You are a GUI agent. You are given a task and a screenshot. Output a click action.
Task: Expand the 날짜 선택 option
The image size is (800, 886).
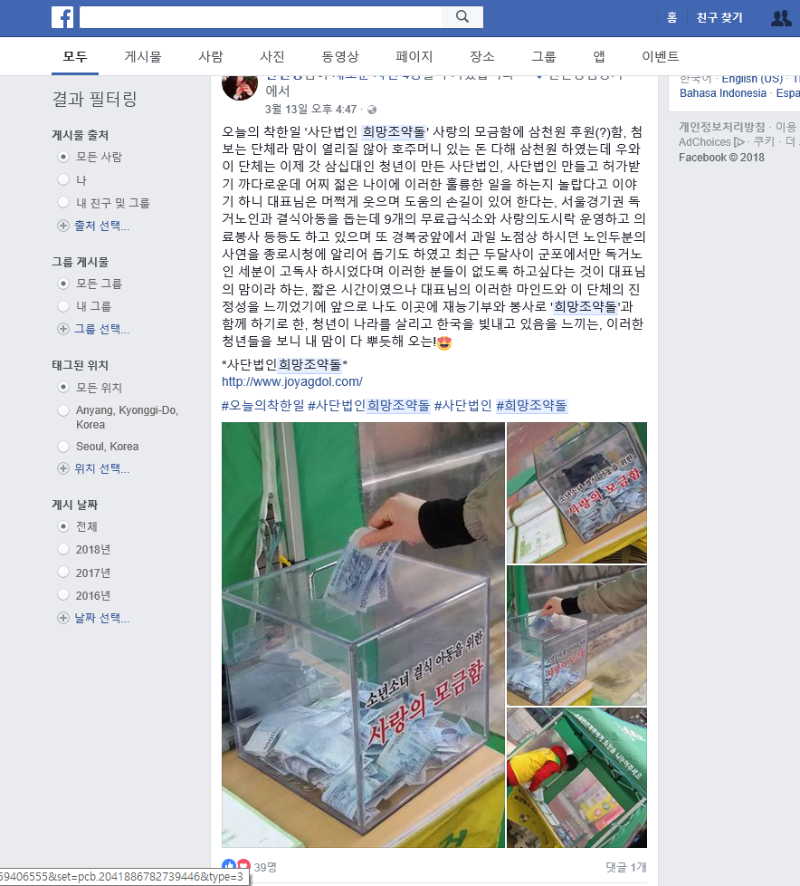click(94, 618)
